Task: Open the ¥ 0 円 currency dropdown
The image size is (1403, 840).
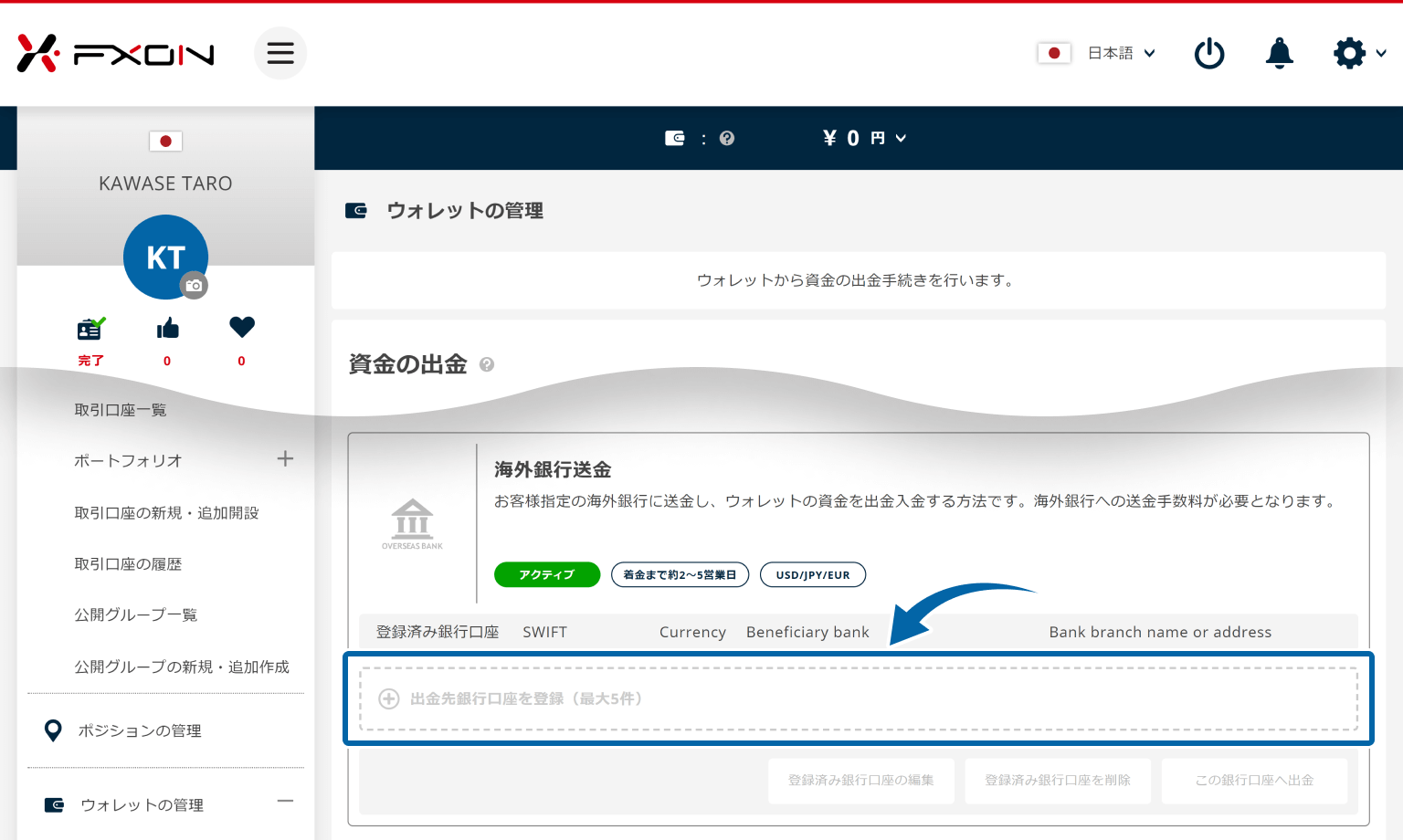Action: 864,138
